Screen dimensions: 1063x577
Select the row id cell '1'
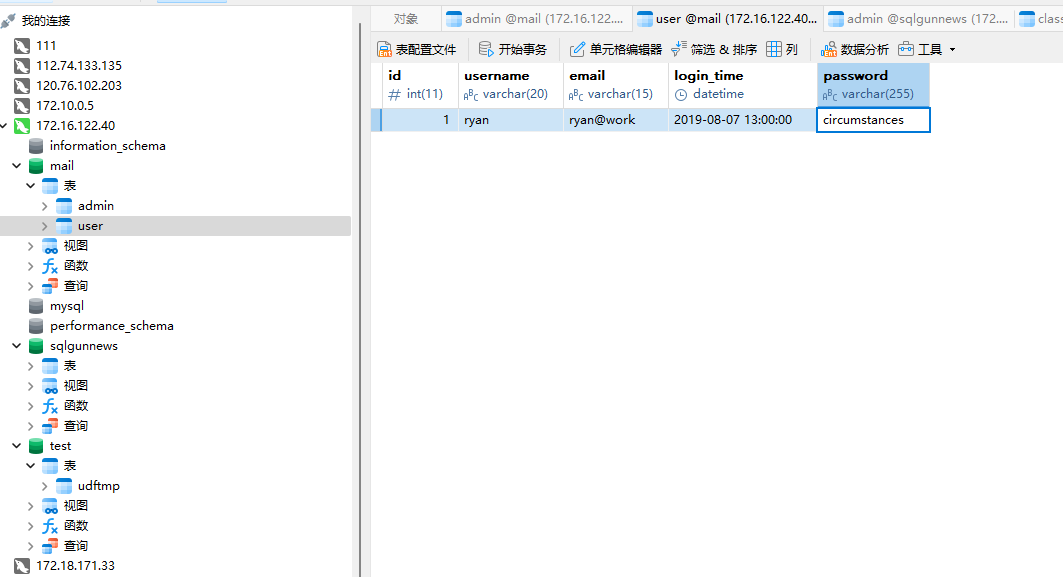tap(420, 120)
